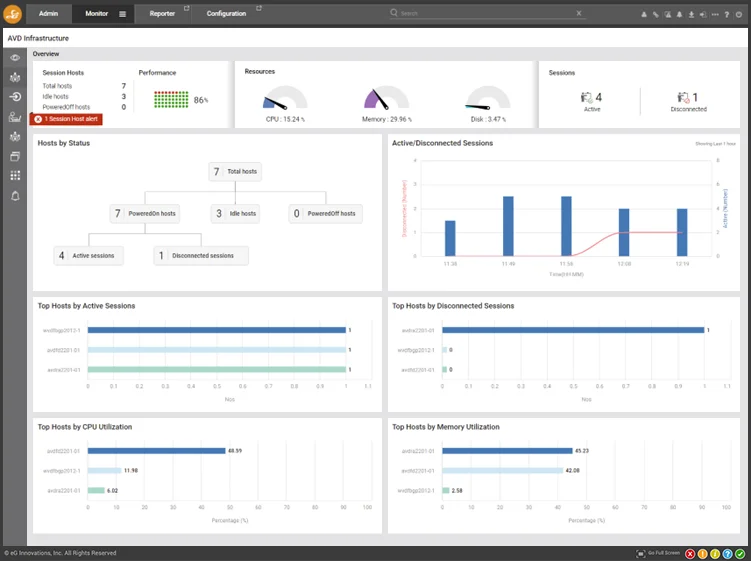Viewport: 751px width, 561px height.
Task: Click the Disk gauge in Resources
Action: (x=488, y=98)
